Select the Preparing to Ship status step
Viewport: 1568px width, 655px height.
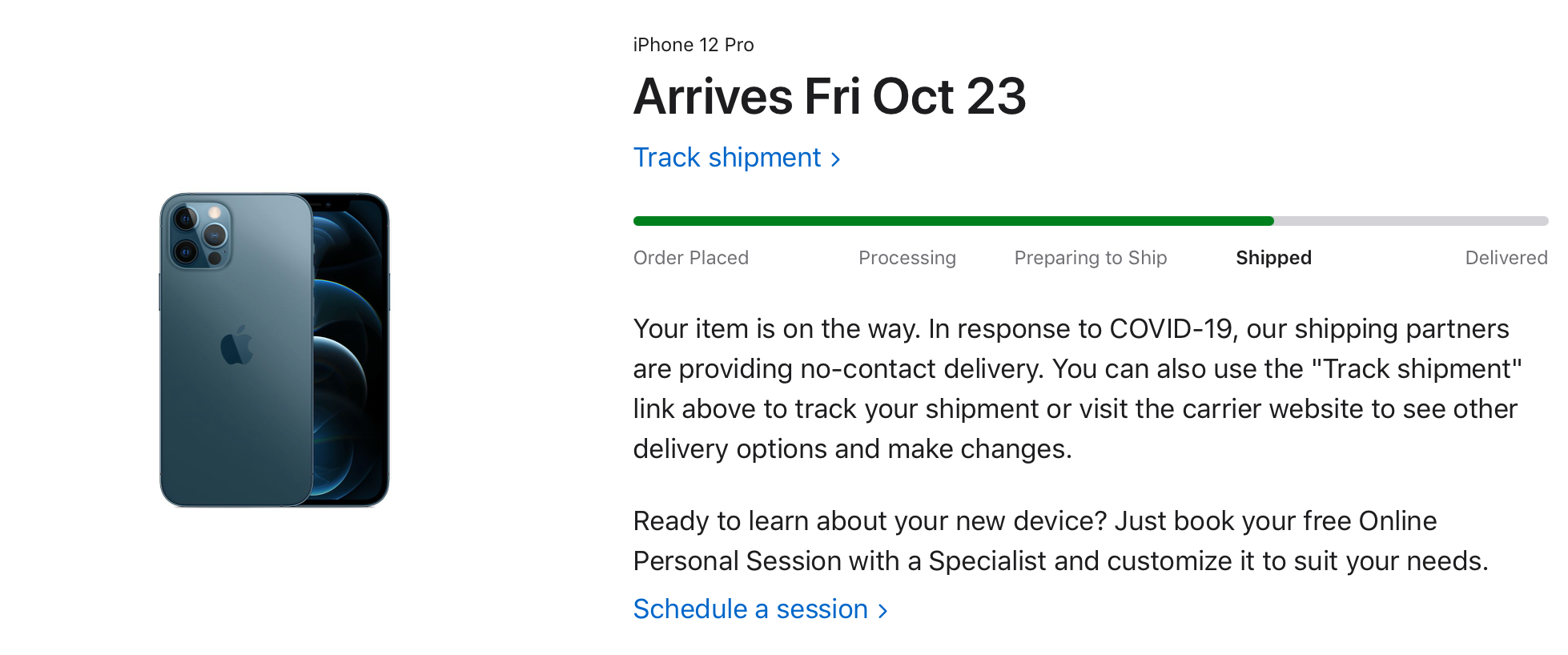pos(1090,258)
